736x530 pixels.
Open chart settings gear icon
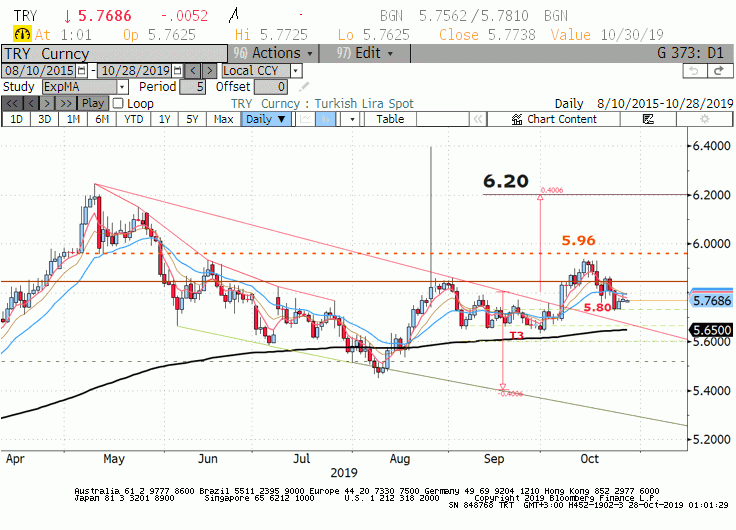pos(705,119)
